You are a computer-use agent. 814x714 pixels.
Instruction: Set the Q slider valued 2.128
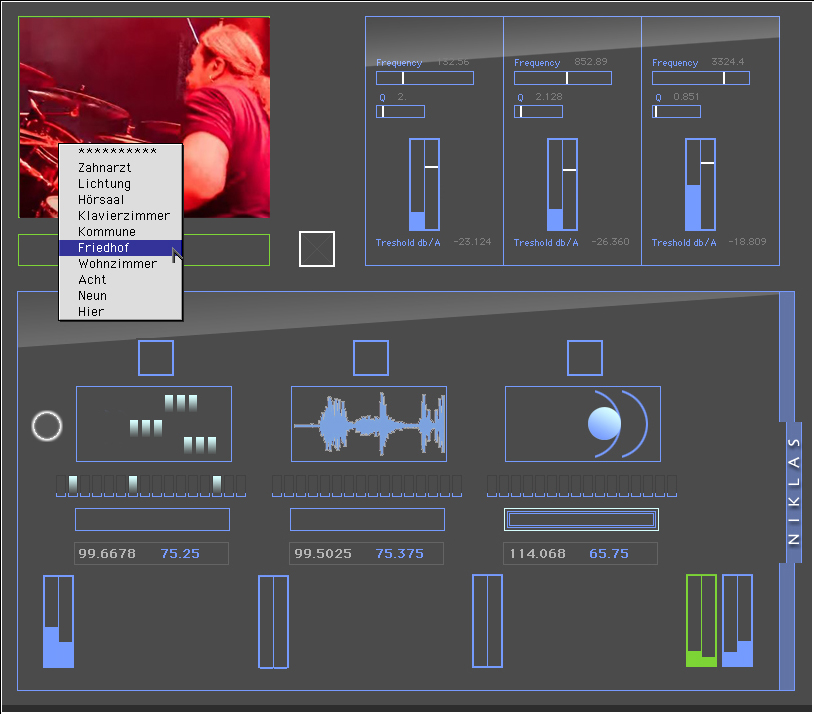538,112
